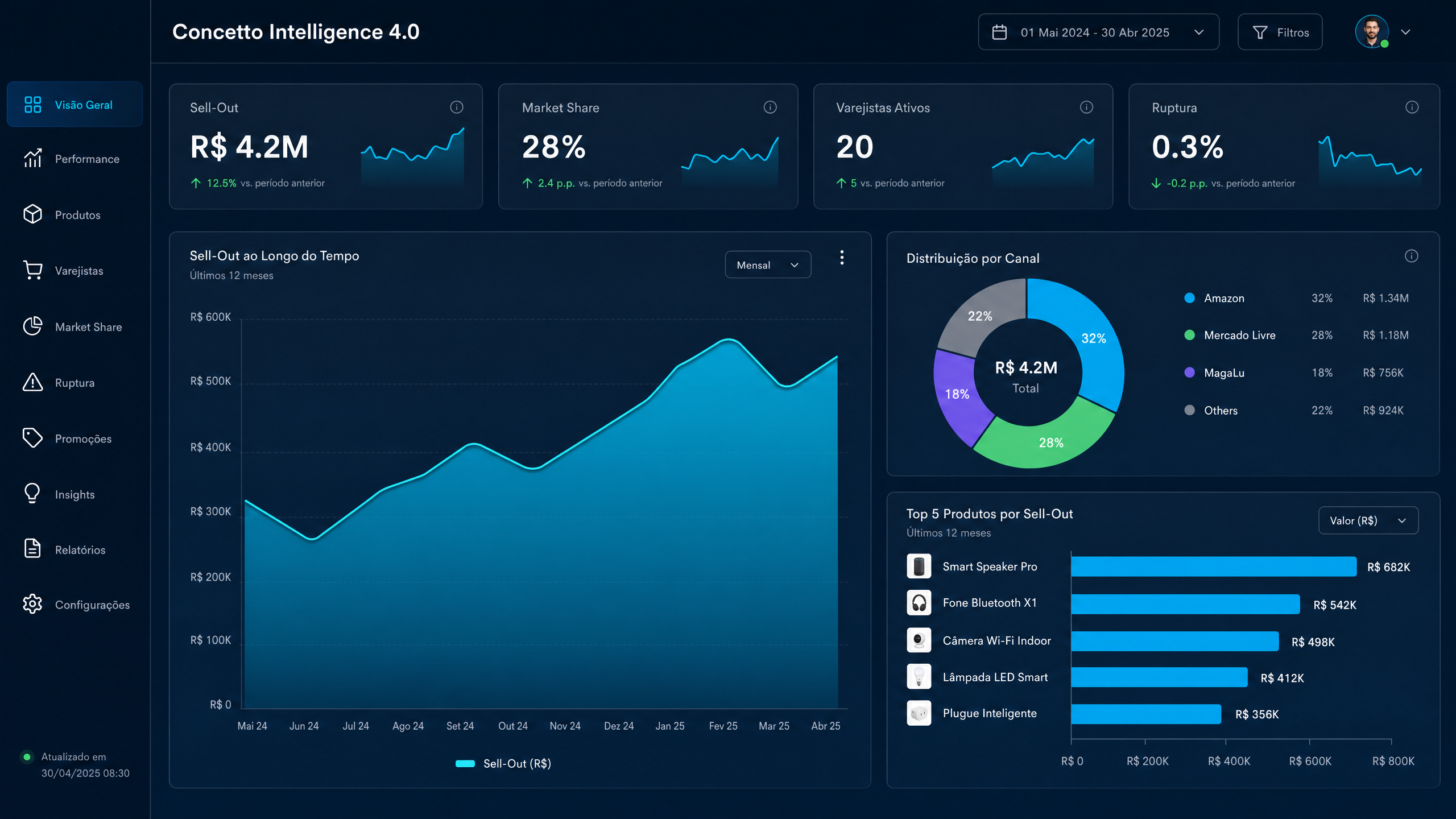Click the Plugue Inteligente R$ 356K bar
Viewport: 1456px width, 819px height.
(x=1146, y=714)
